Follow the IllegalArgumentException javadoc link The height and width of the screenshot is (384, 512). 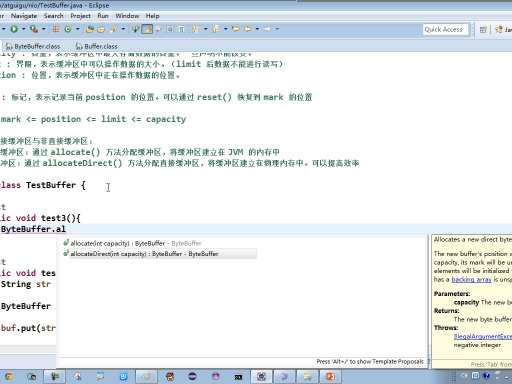tap(483, 337)
